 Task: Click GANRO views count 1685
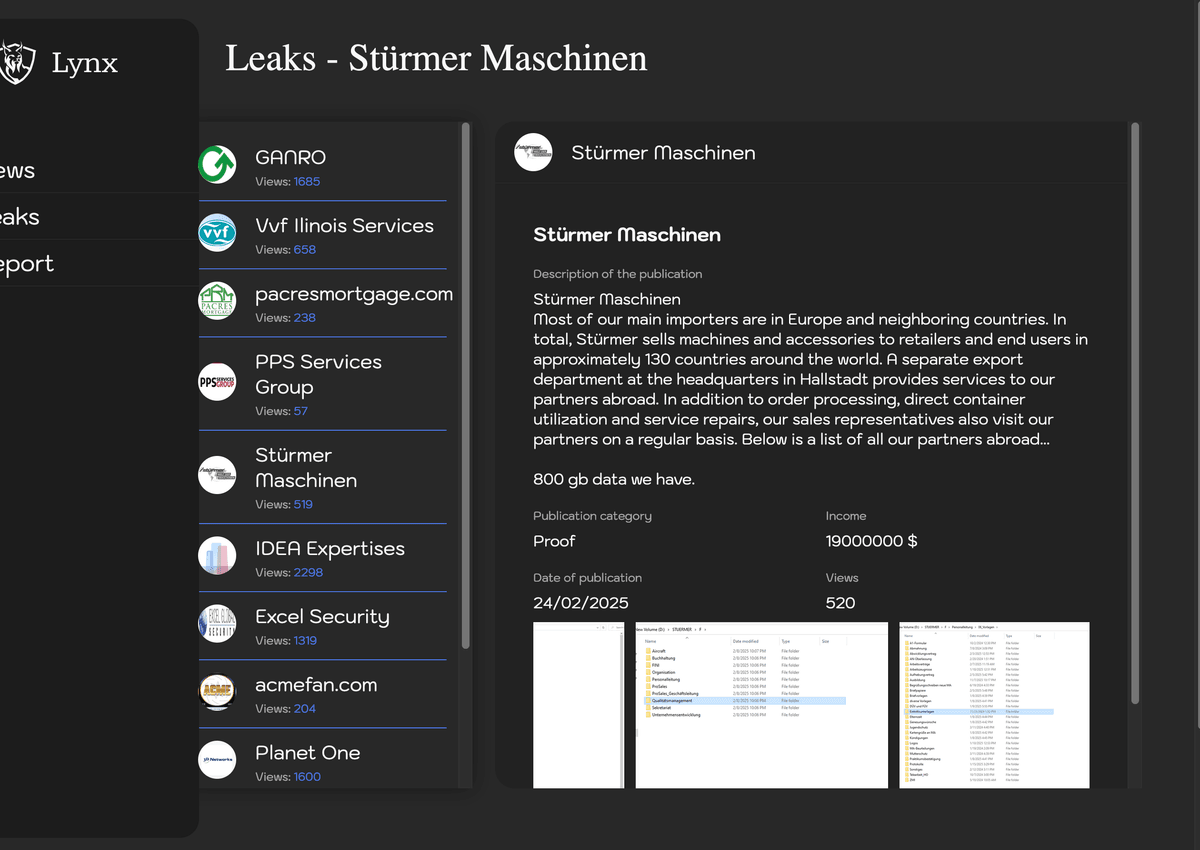click(307, 182)
